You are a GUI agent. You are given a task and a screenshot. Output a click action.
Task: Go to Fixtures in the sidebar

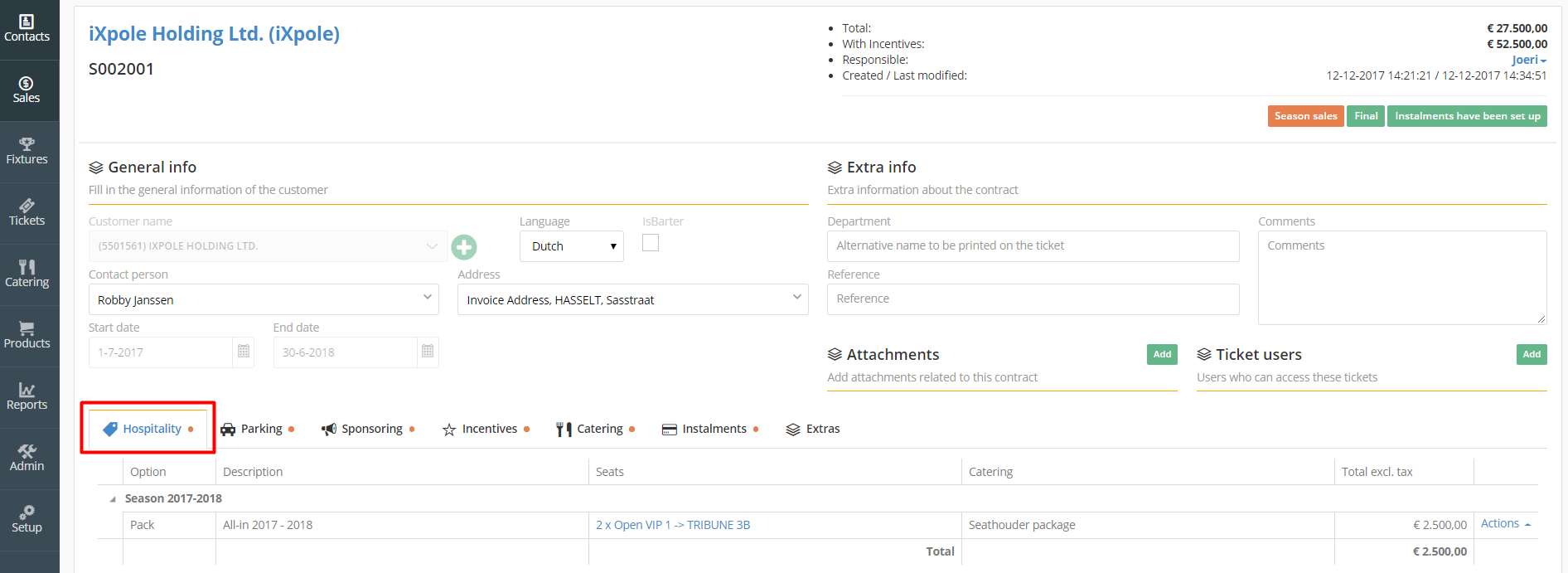point(27,152)
